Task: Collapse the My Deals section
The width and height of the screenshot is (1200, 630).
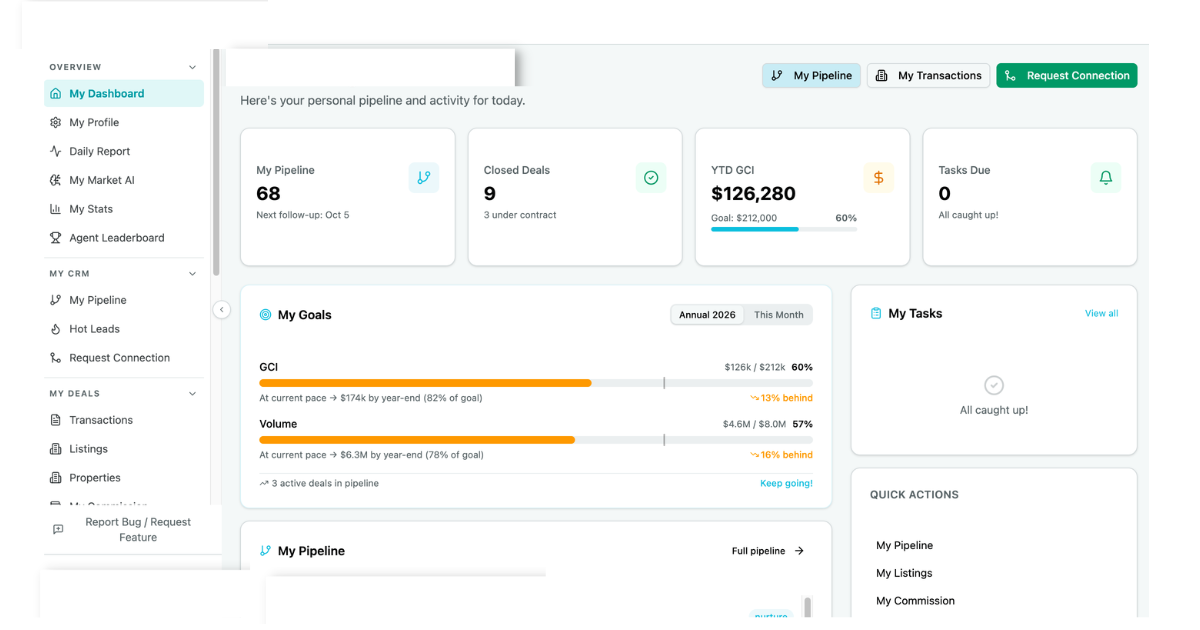Action: (193, 394)
